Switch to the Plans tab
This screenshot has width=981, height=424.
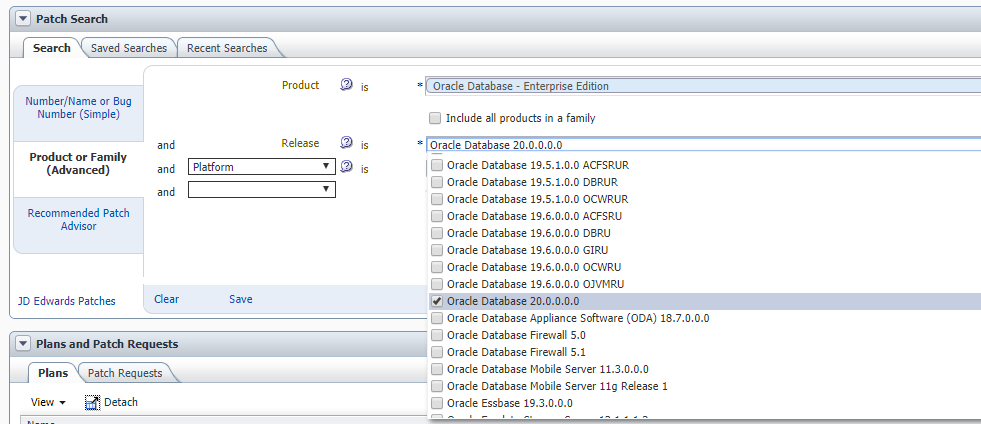(x=53, y=373)
